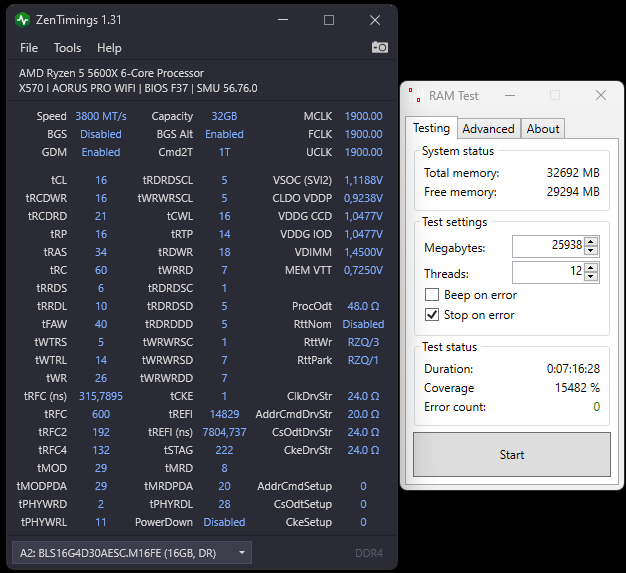The height and width of the screenshot is (573, 626).
Task: Click the GDM Enabled value
Action: tap(101, 152)
